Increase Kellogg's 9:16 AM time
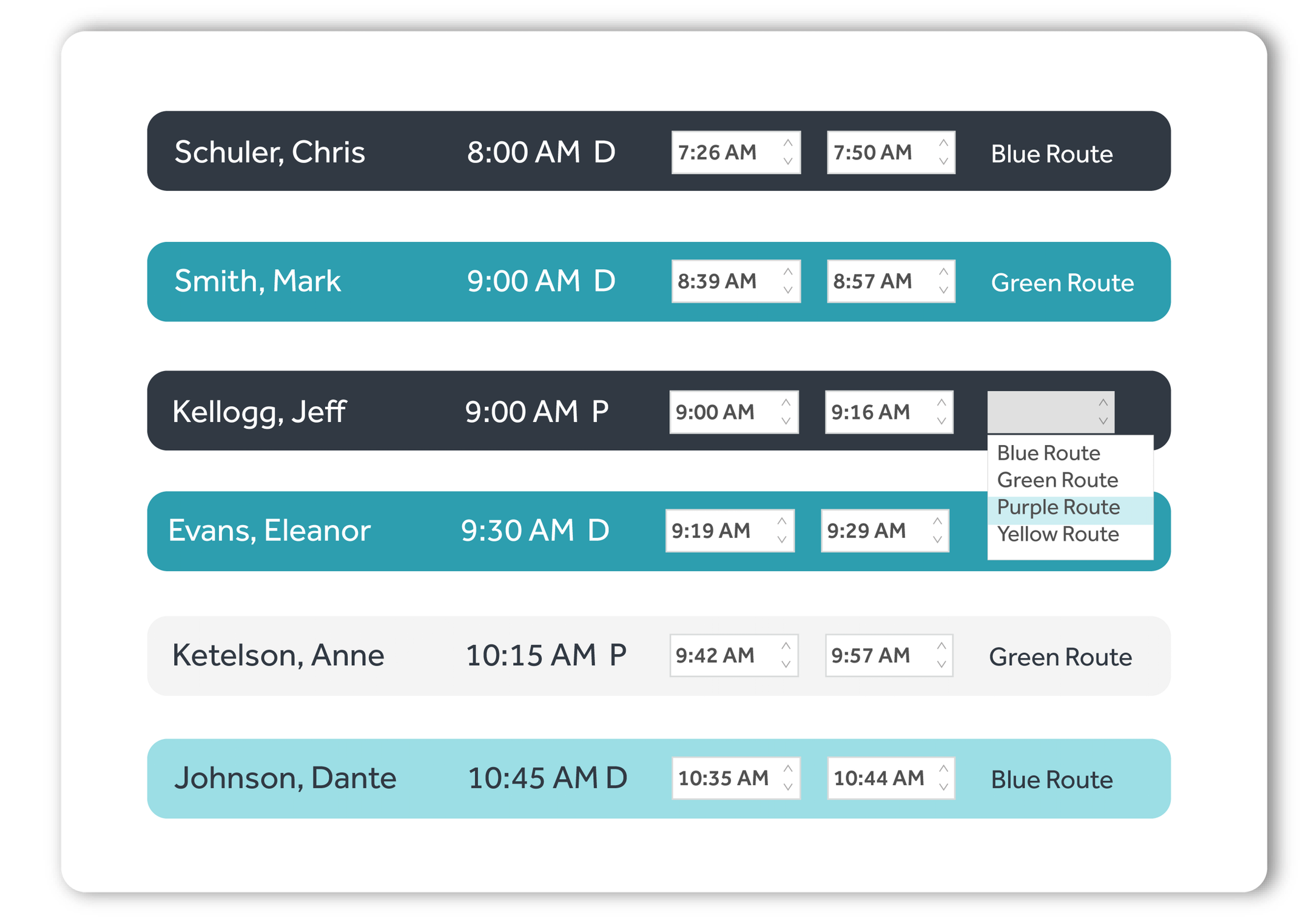 pyautogui.click(x=941, y=403)
